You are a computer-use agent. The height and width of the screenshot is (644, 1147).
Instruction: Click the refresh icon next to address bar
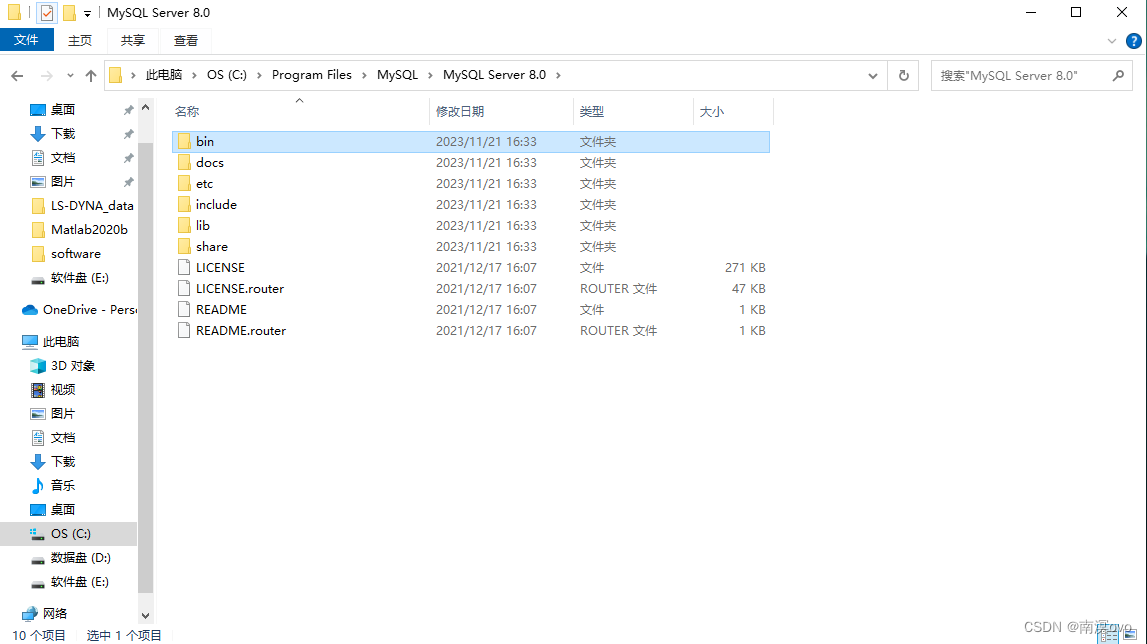pos(903,74)
